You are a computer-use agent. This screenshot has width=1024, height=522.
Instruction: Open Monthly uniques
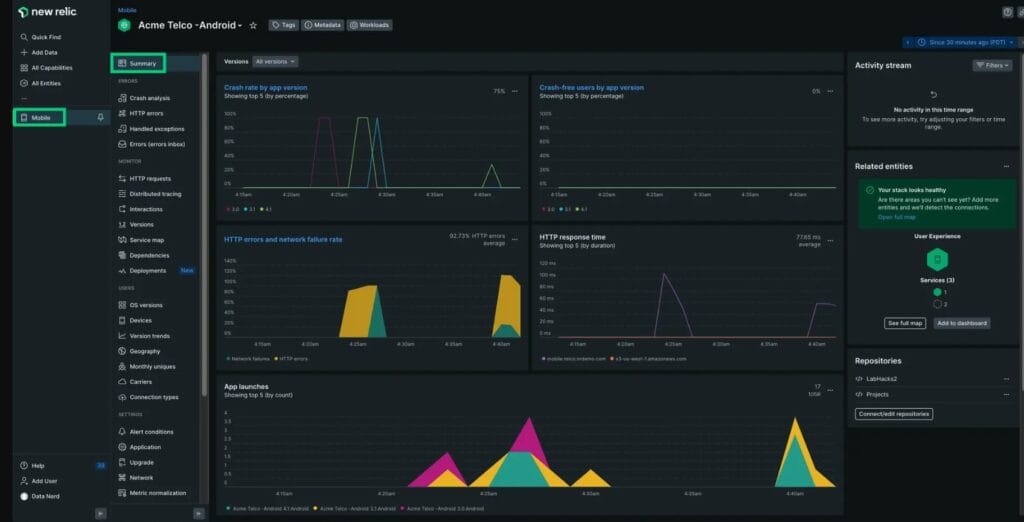coord(146,367)
